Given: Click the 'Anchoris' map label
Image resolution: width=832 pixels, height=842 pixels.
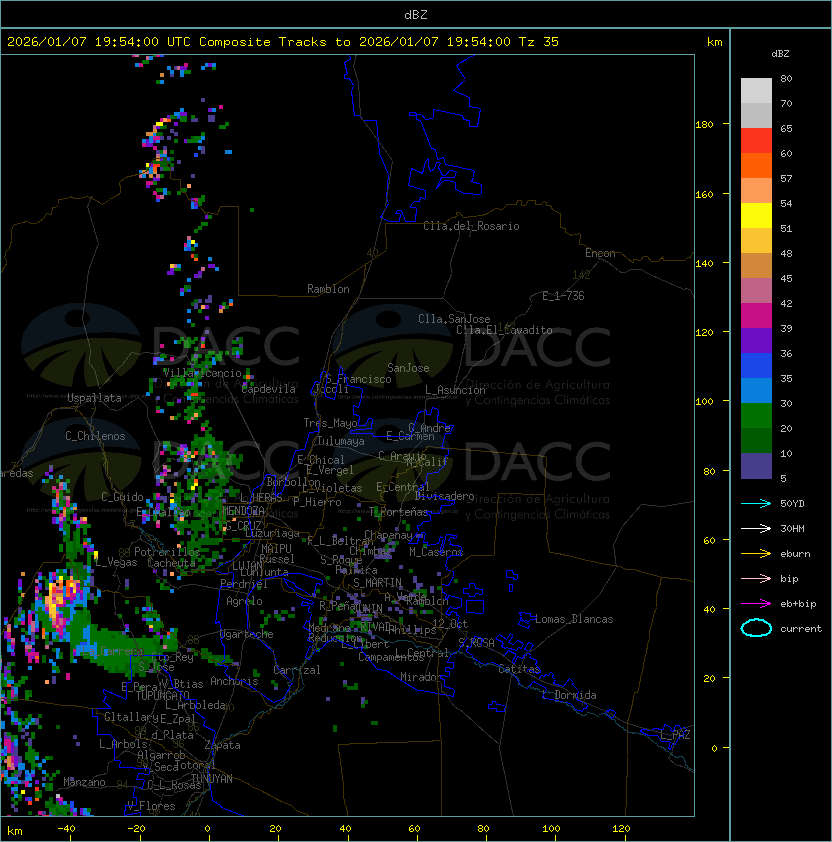Looking at the screenshot, I should (234, 681).
